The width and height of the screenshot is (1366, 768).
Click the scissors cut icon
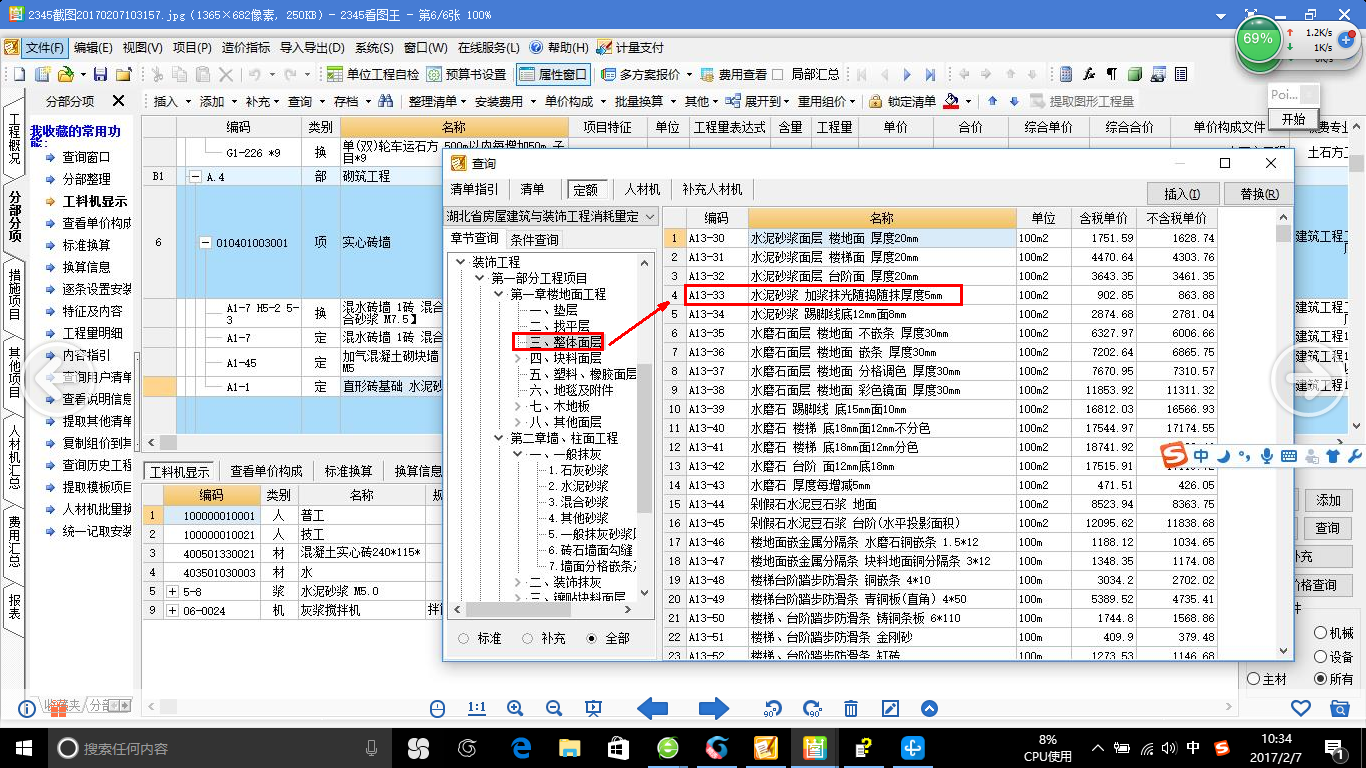[158, 75]
